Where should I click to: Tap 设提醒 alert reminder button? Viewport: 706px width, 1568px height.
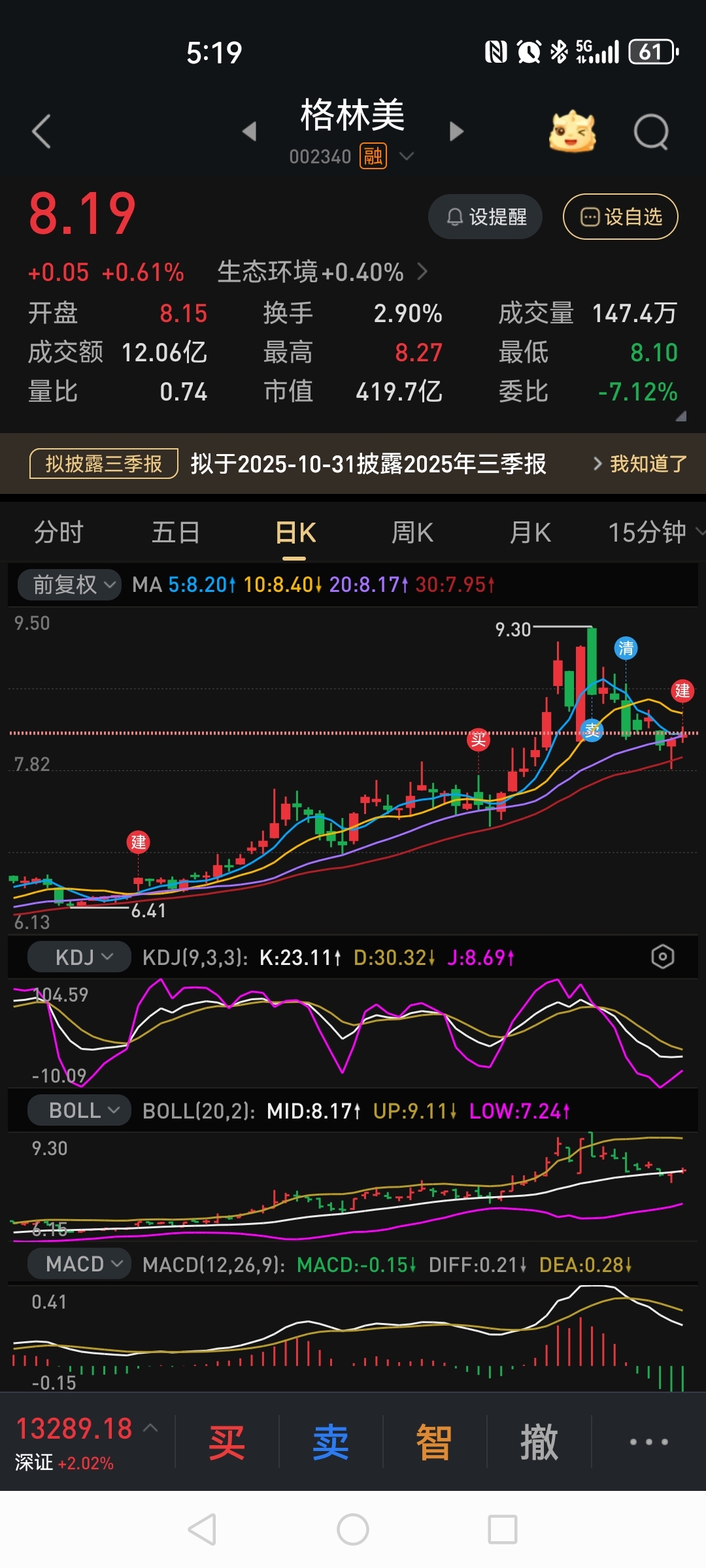click(x=485, y=217)
